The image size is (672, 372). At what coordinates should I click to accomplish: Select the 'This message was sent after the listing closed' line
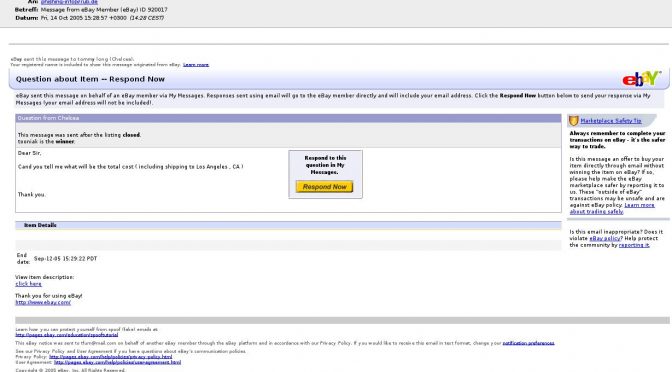coord(79,135)
